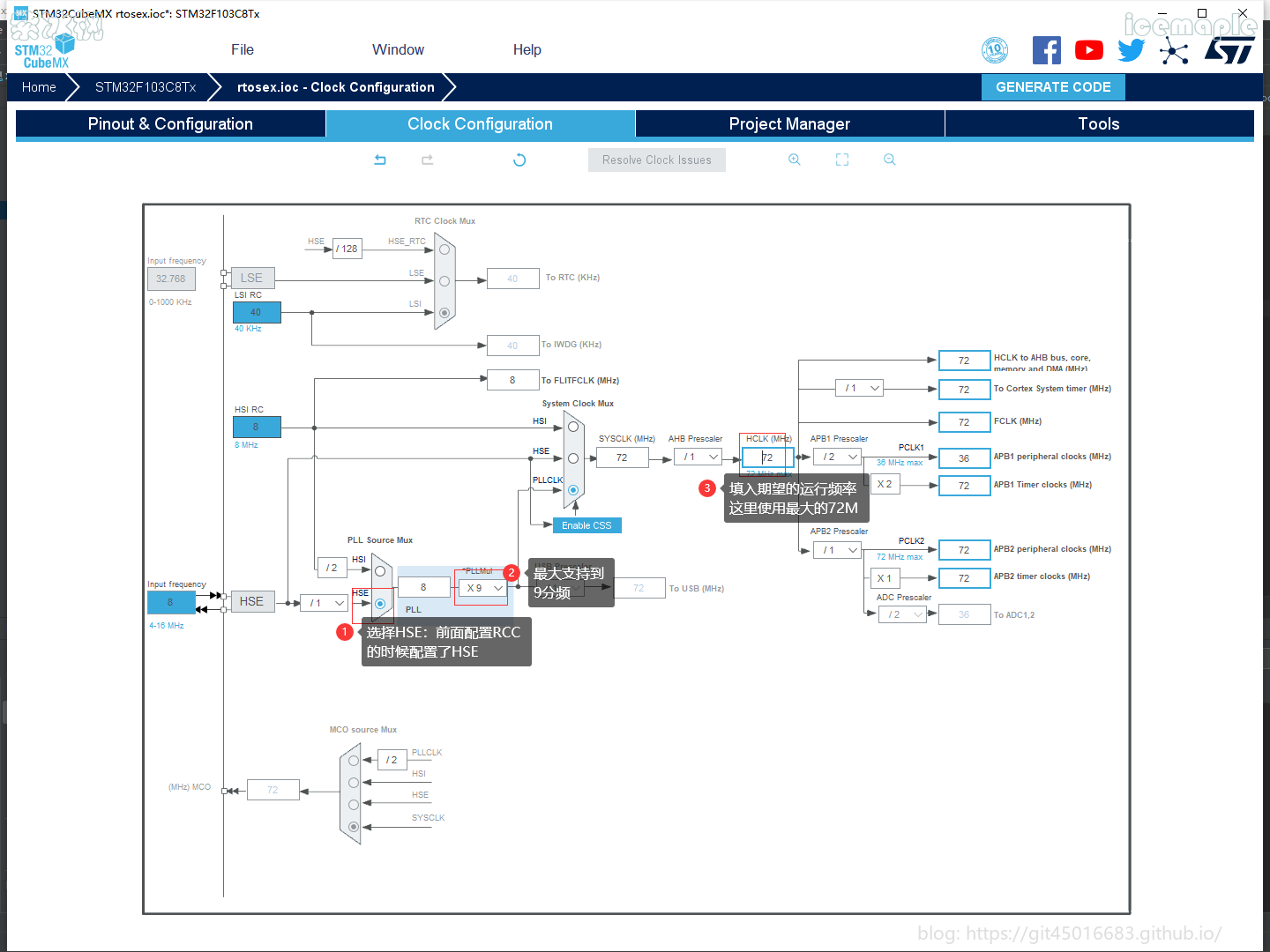Select LSE input in RTC Clock Mux
This screenshot has height=952, width=1270.
(x=444, y=281)
